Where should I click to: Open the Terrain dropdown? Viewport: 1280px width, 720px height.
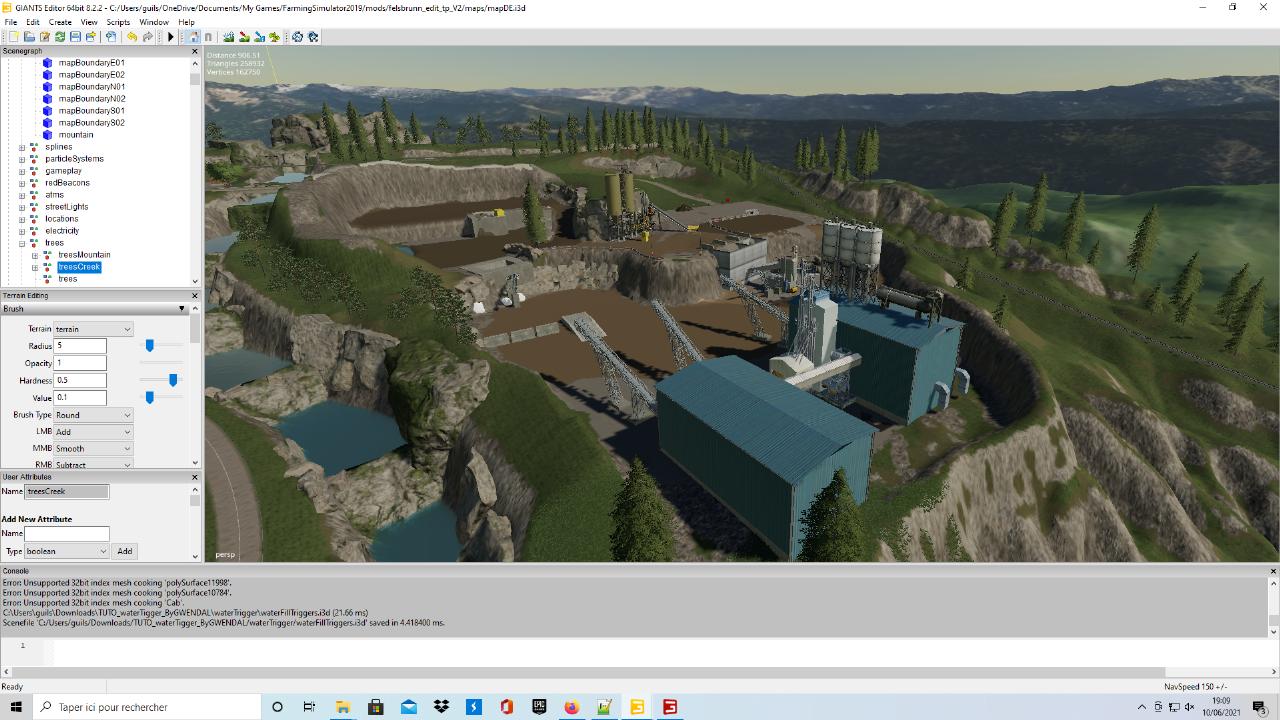tap(93, 329)
